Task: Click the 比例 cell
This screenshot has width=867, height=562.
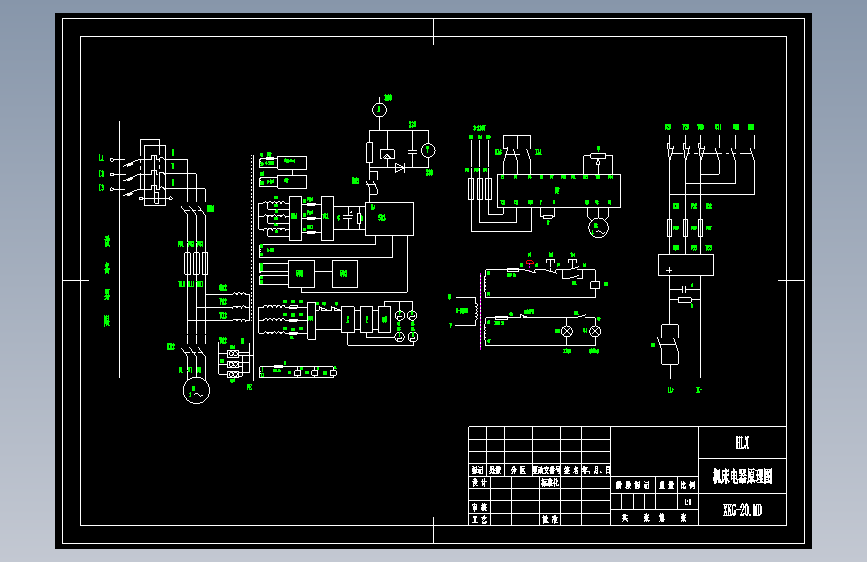Action: 688,485
